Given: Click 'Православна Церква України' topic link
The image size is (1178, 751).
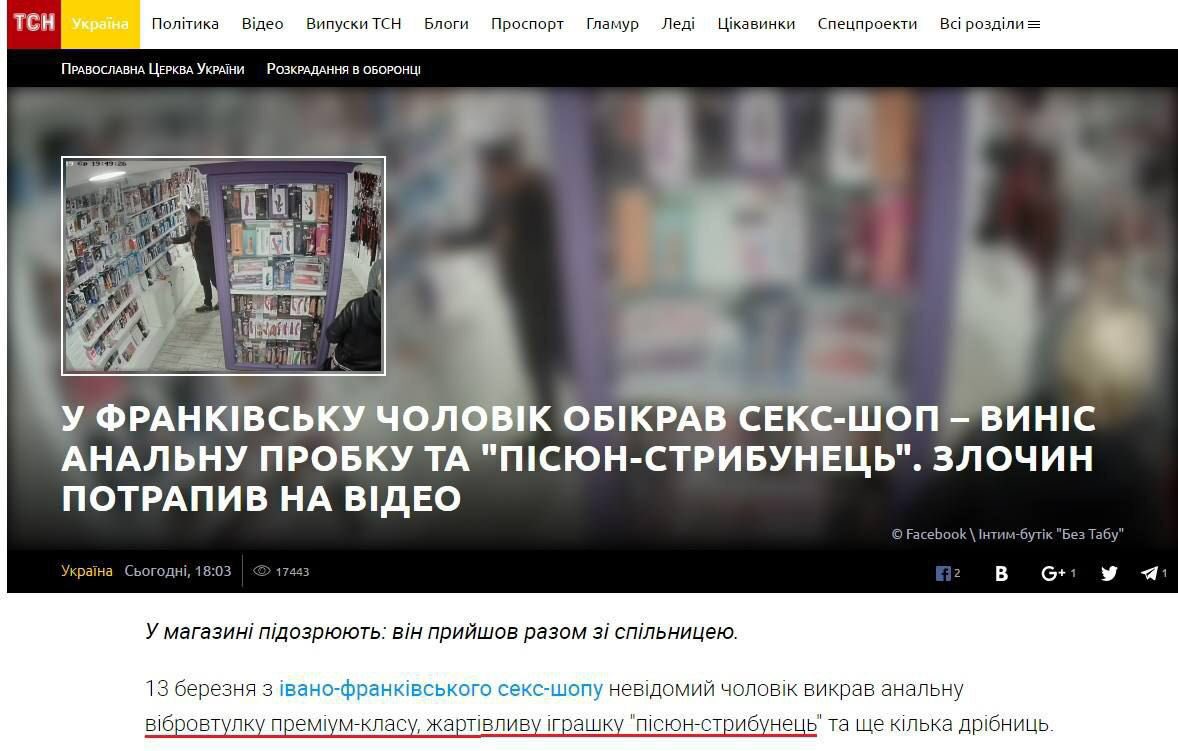Looking at the screenshot, I should [x=152, y=69].
